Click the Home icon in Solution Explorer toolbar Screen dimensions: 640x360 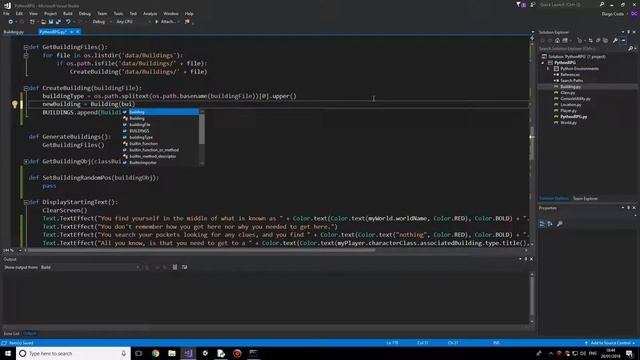(x=557, y=40)
